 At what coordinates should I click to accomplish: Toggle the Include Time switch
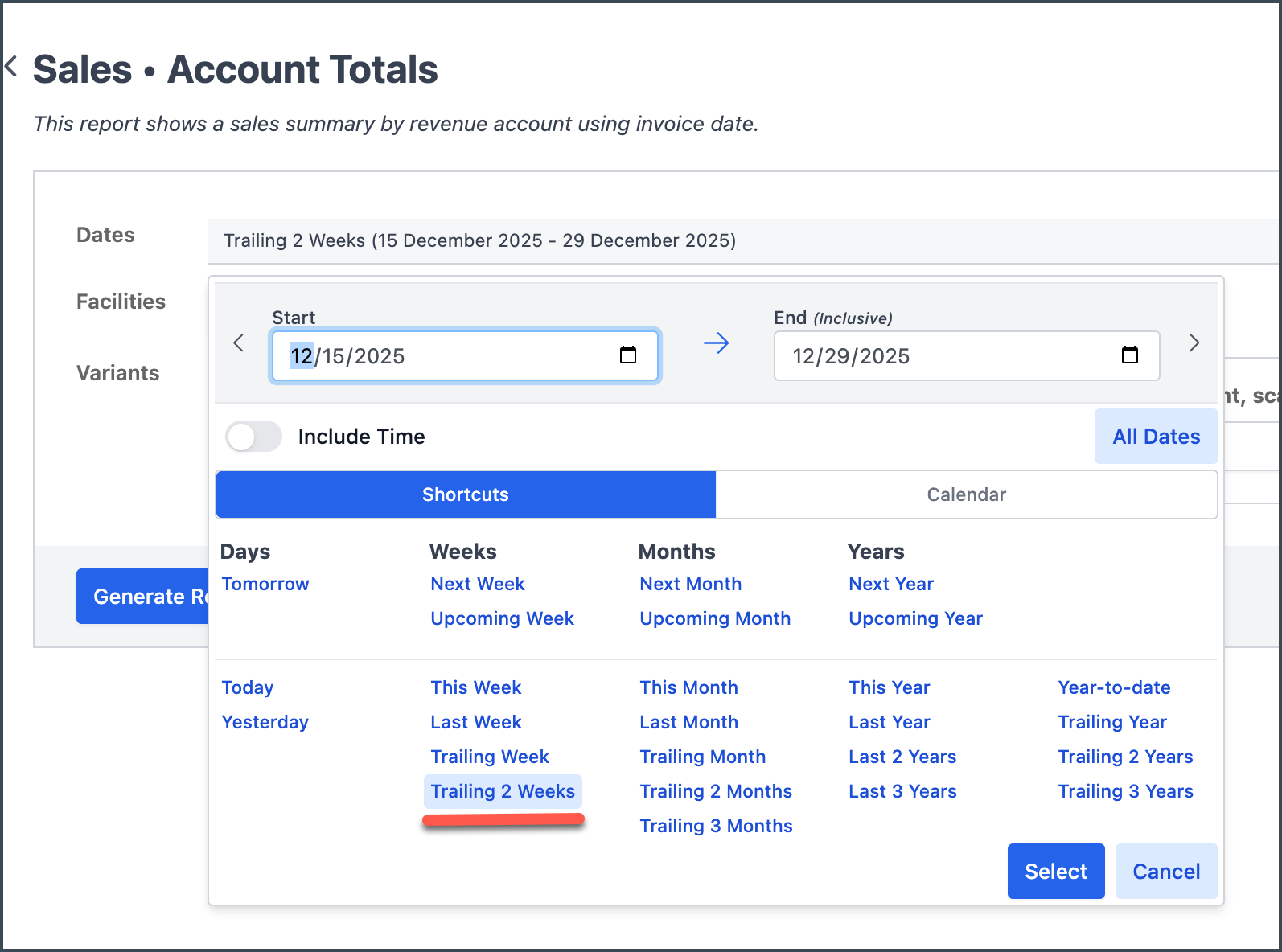[254, 437]
